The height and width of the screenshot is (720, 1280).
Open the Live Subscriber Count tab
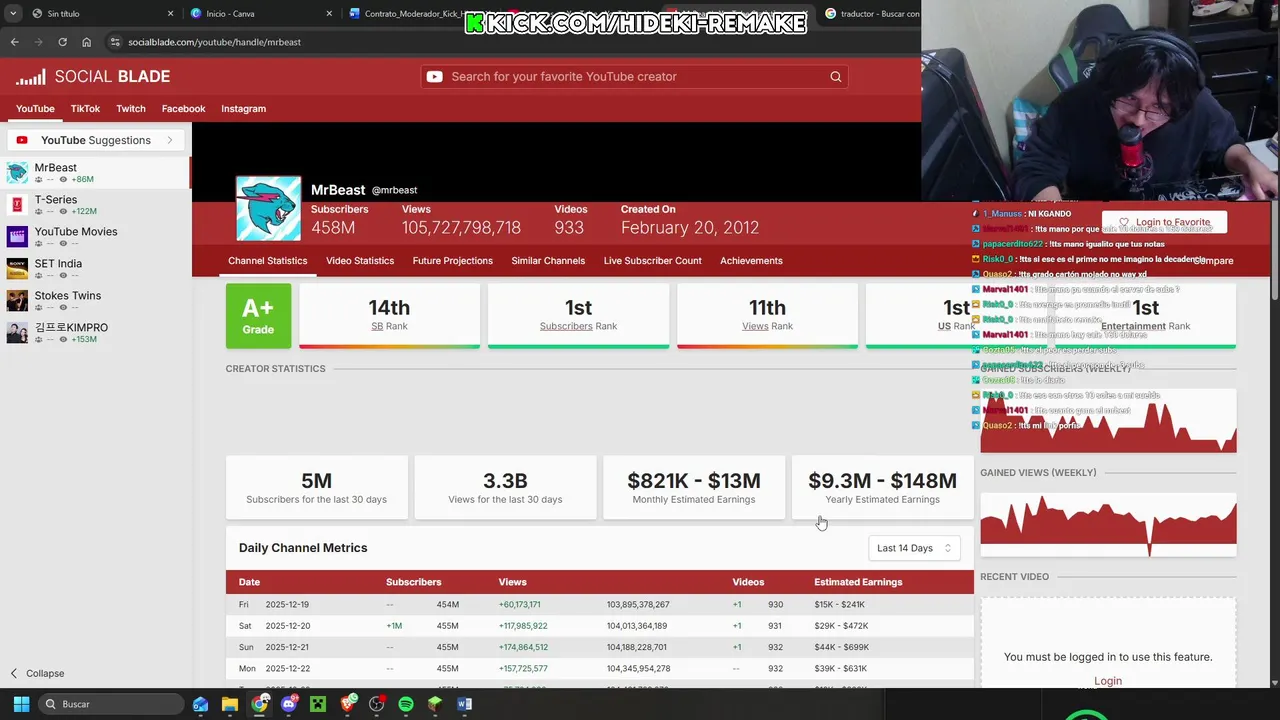point(653,261)
